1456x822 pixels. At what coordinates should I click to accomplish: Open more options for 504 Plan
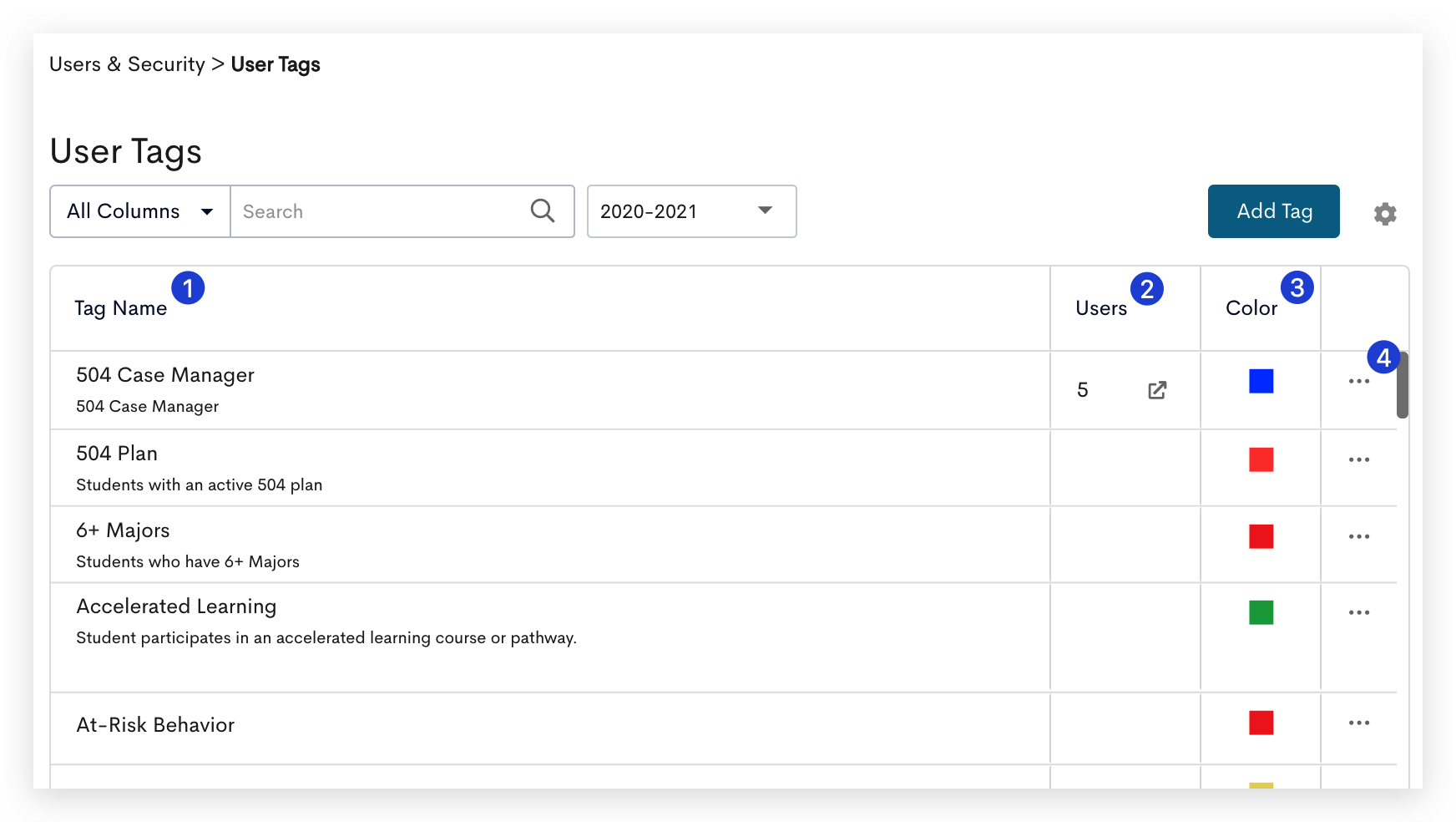(x=1359, y=459)
